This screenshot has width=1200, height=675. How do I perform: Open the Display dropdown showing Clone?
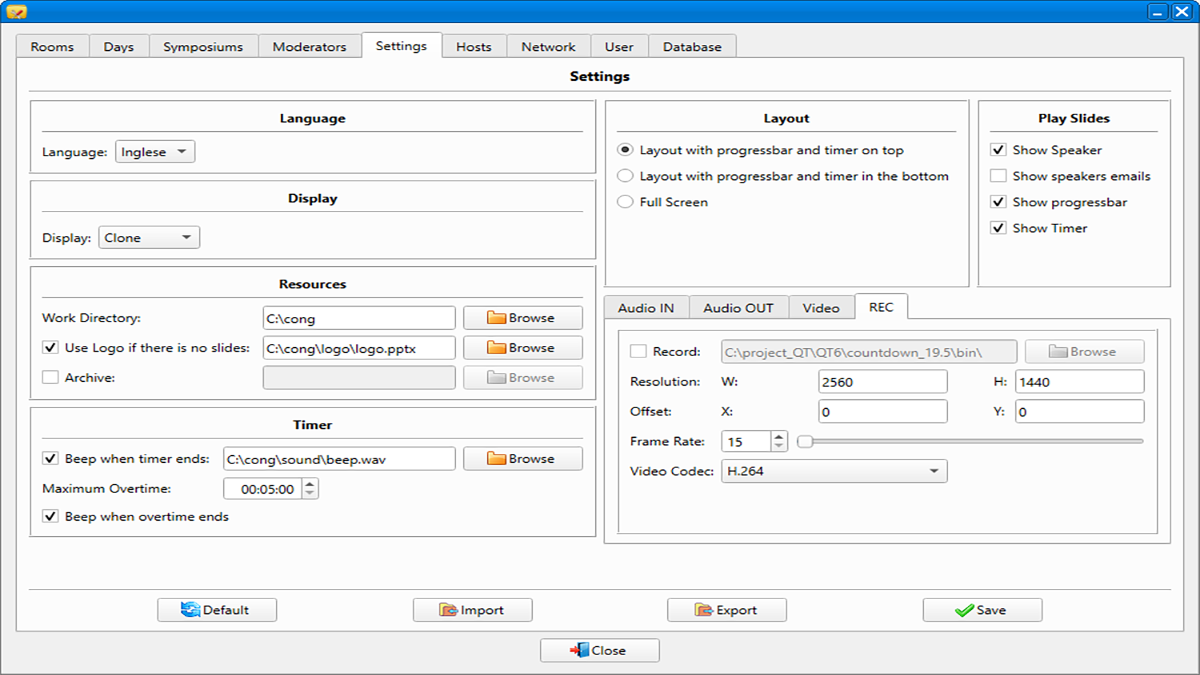149,238
